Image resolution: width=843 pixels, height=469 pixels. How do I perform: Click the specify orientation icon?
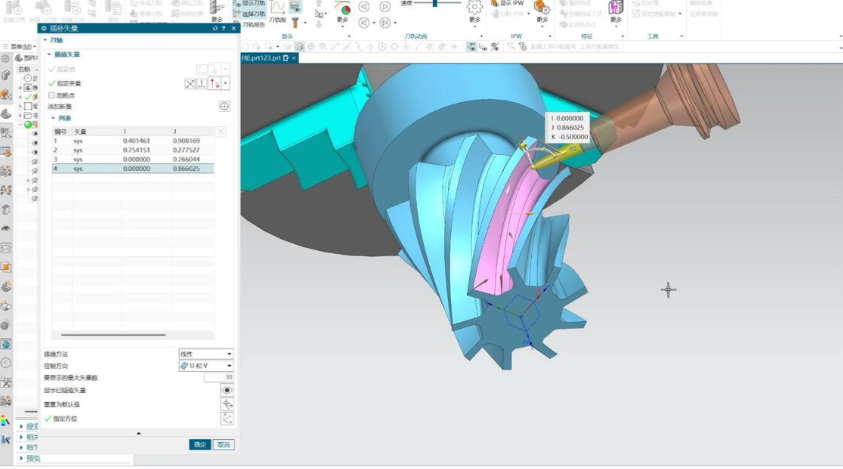click(x=227, y=418)
